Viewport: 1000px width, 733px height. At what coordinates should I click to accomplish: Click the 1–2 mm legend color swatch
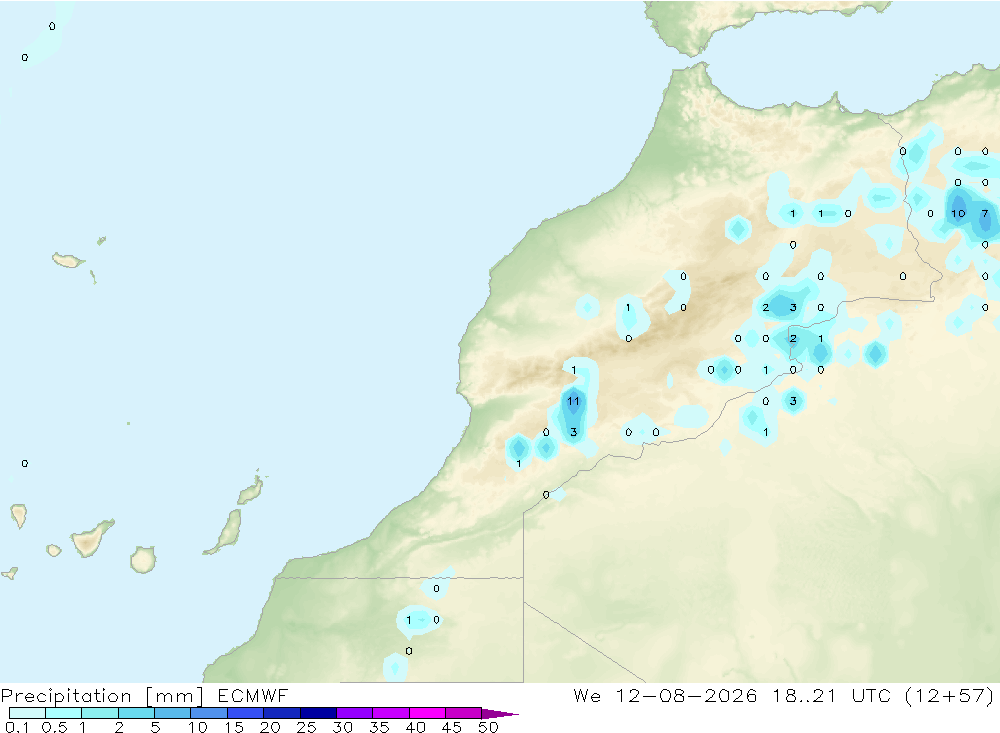(100, 713)
